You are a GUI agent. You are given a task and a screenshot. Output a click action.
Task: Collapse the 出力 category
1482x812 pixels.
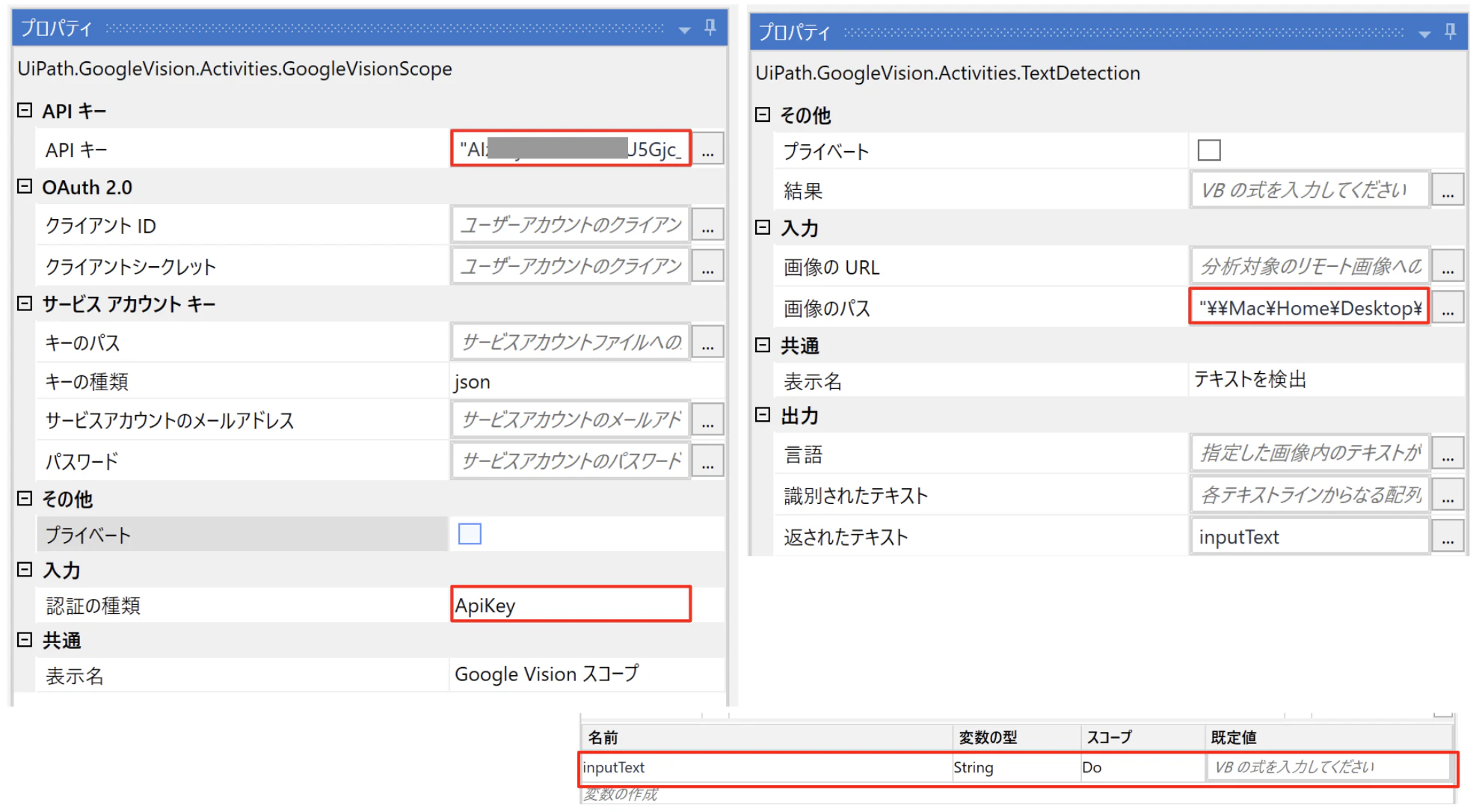763,415
